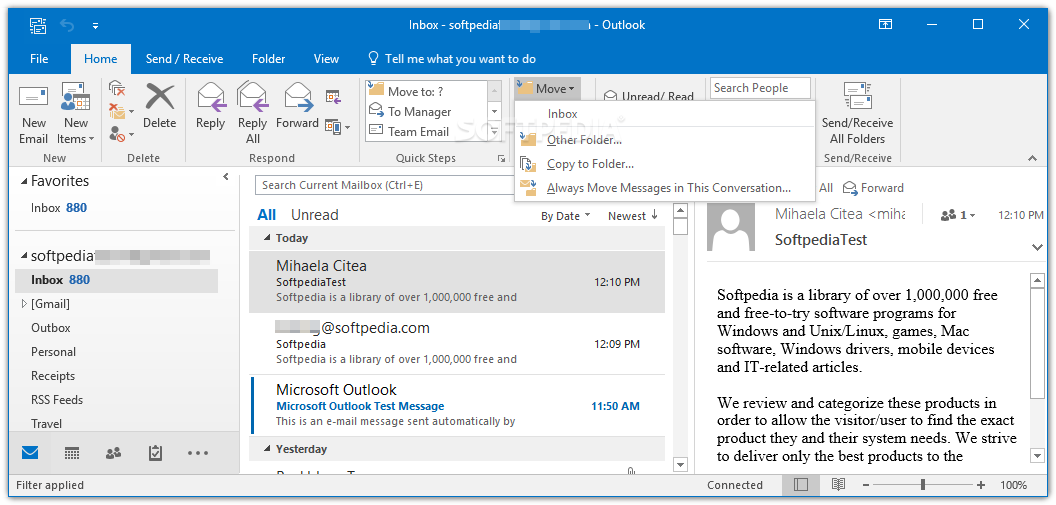Choose the Move to: ? quick step
This screenshot has width=1056, height=505.
click(426, 92)
